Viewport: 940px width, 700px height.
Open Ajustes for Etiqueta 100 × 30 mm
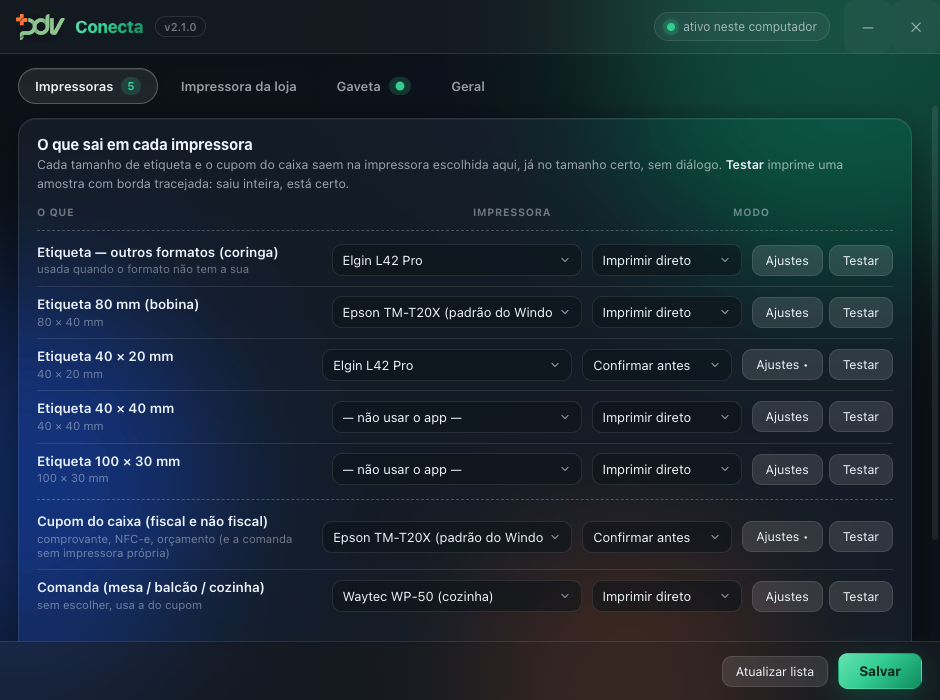coord(787,469)
